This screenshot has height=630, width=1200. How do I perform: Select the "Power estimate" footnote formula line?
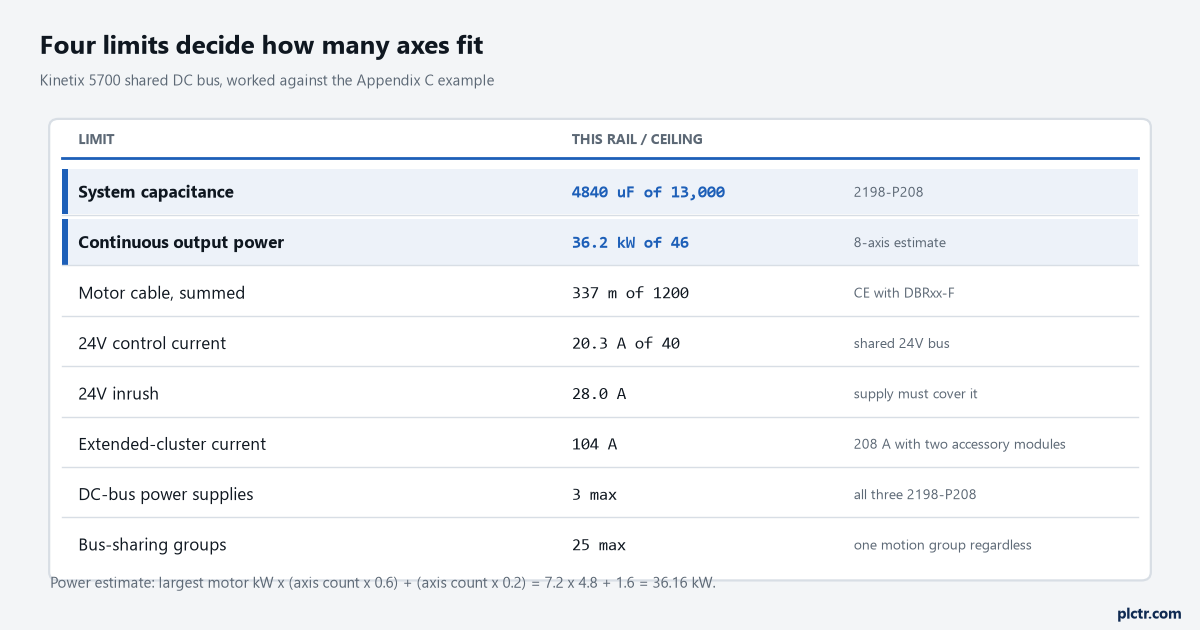(x=383, y=583)
